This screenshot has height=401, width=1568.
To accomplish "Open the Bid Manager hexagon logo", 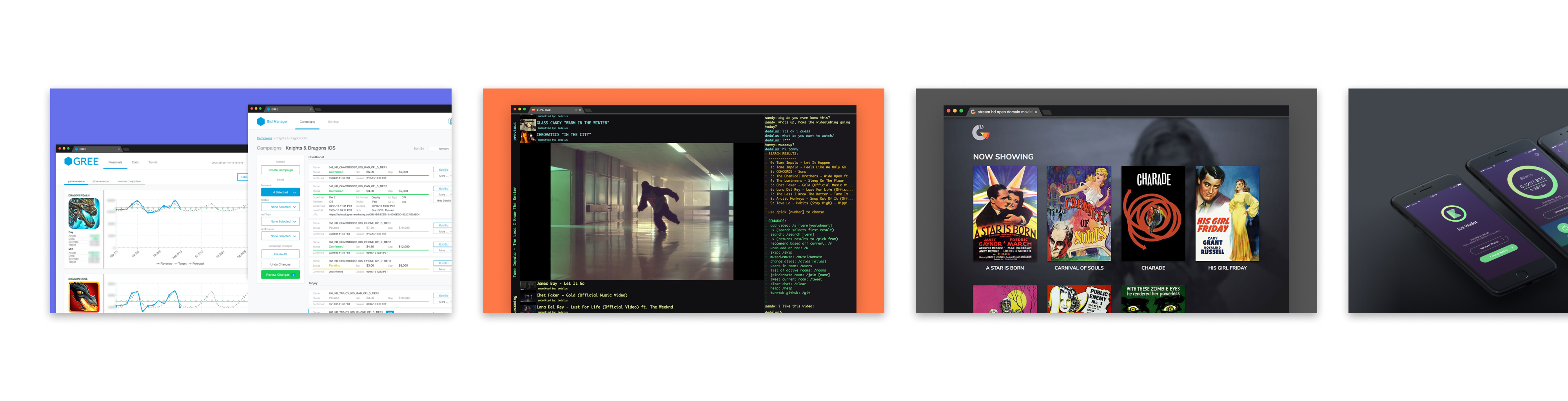I will click(261, 122).
